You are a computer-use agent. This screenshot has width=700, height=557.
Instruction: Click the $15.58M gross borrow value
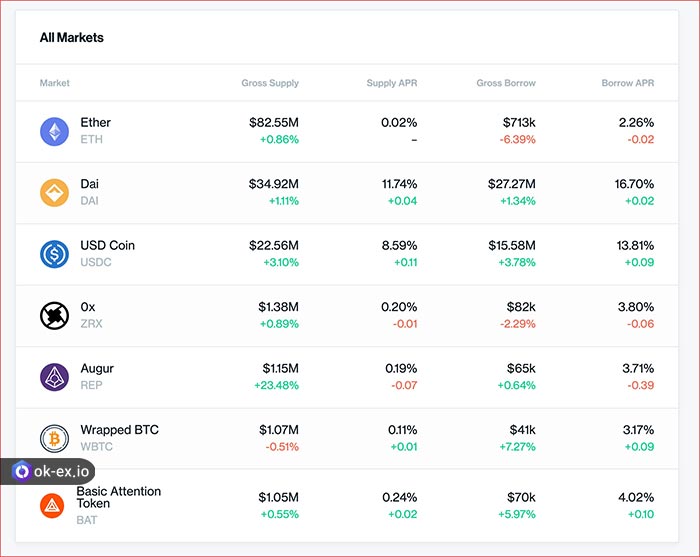(512, 245)
